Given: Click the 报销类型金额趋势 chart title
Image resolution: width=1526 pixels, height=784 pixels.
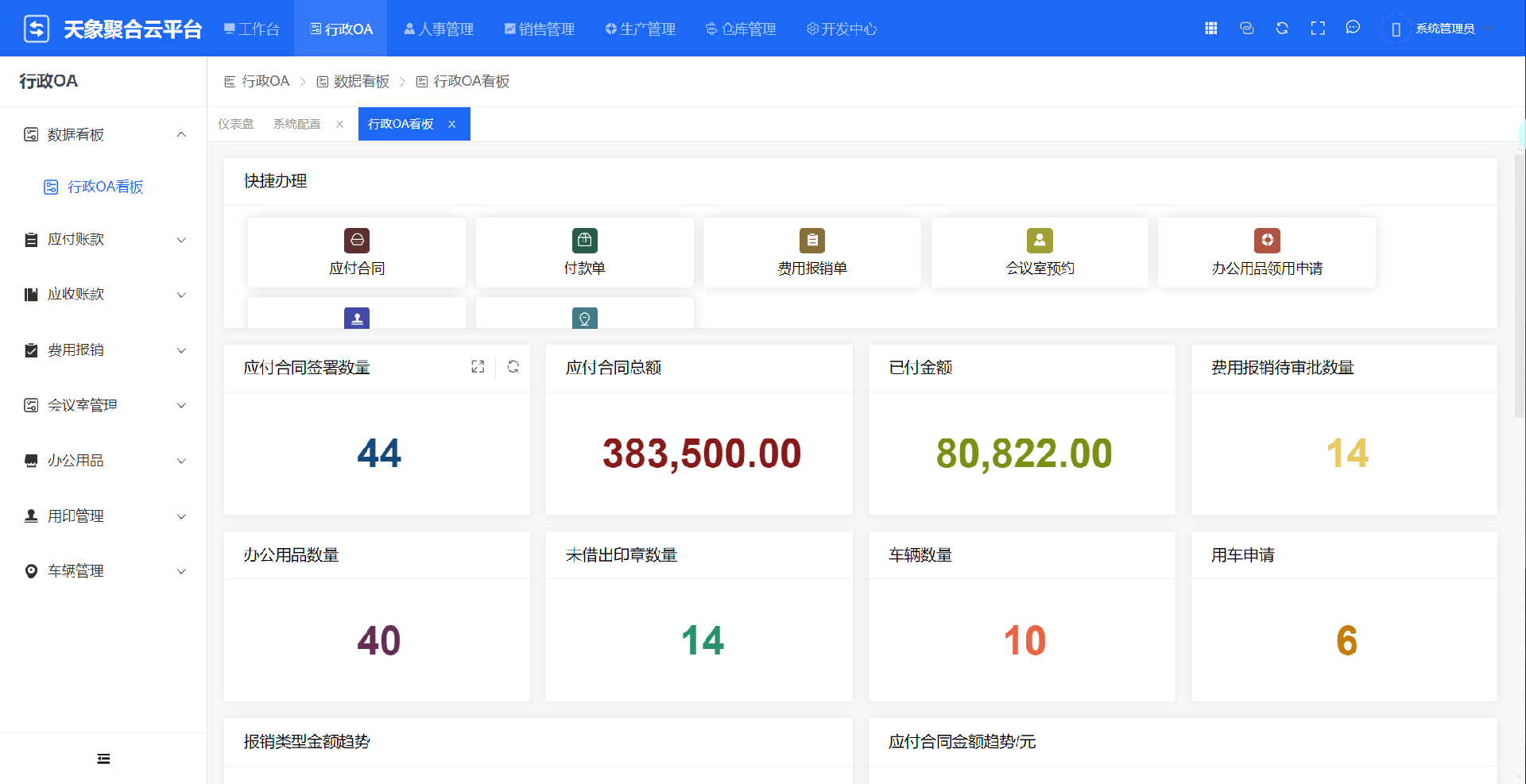Looking at the screenshot, I should point(307,741).
